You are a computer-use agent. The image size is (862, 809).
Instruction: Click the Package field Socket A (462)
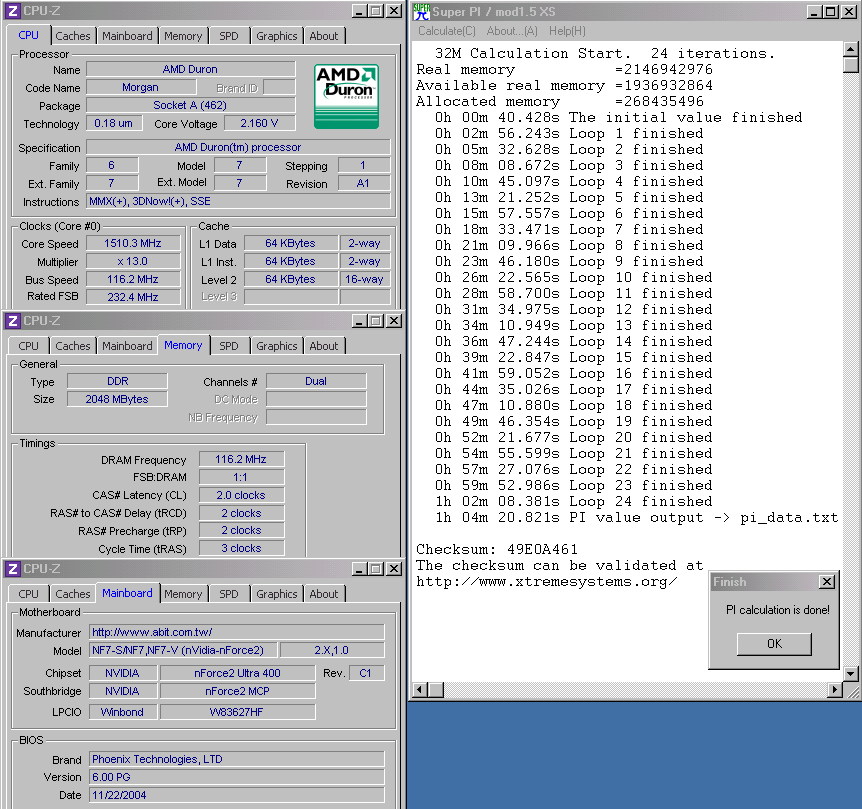click(x=190, y=105)
